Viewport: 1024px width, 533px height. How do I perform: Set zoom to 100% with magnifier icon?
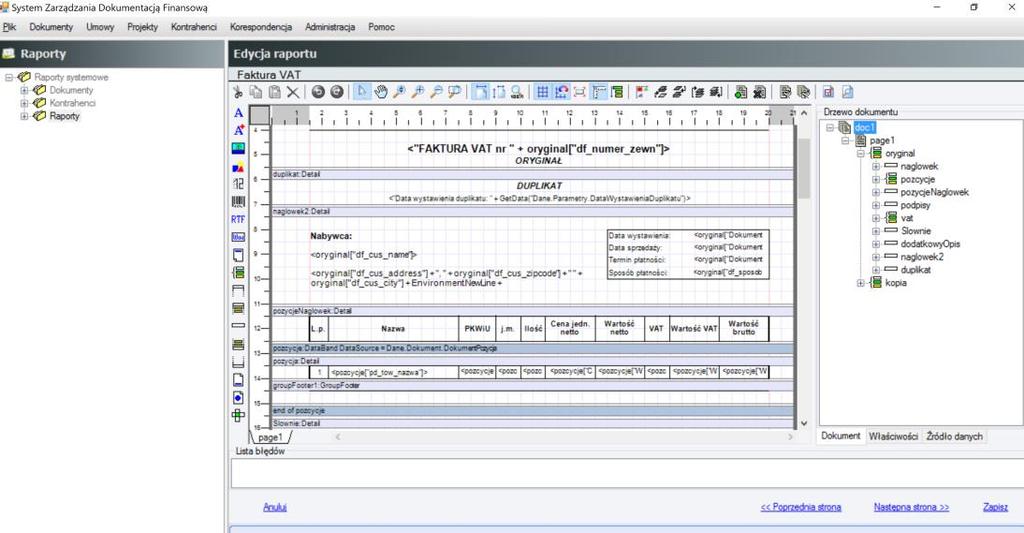point(517,92)
